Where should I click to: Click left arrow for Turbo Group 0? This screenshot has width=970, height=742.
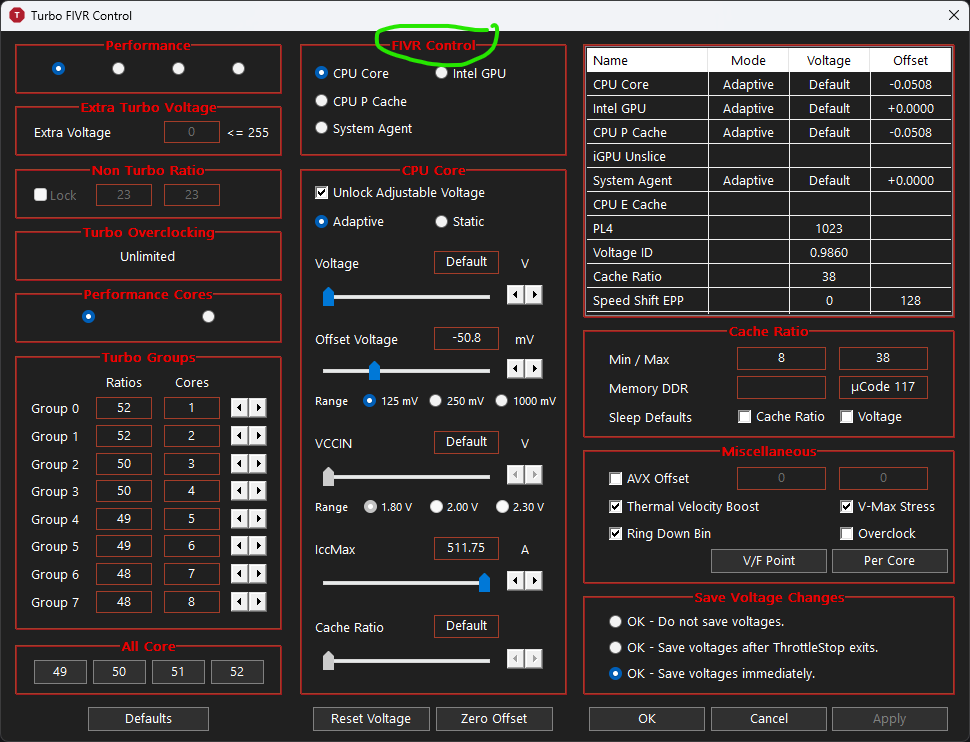pyautogui.click(x=239, y=407)
